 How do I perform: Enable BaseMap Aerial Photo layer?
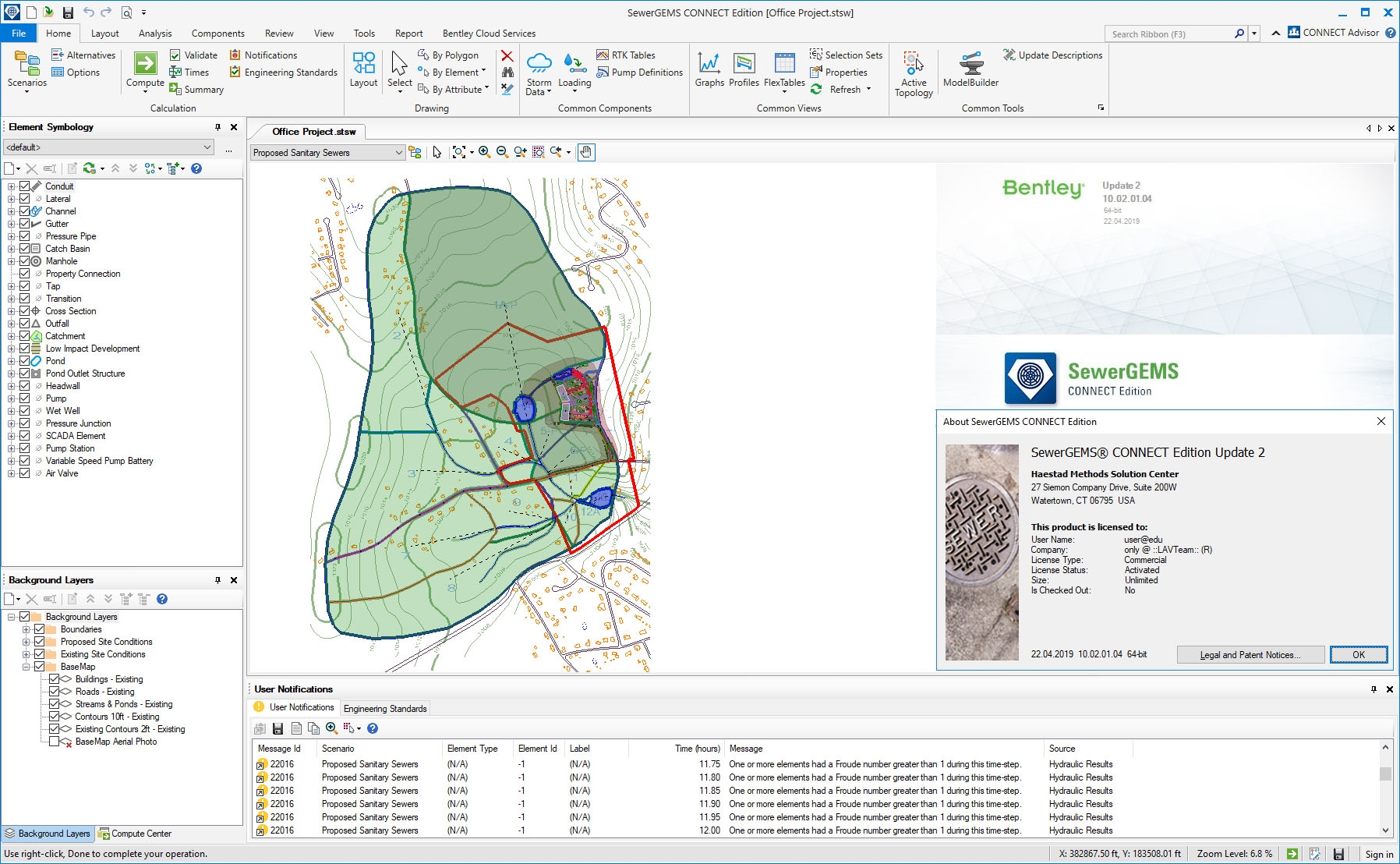(55, 742)
